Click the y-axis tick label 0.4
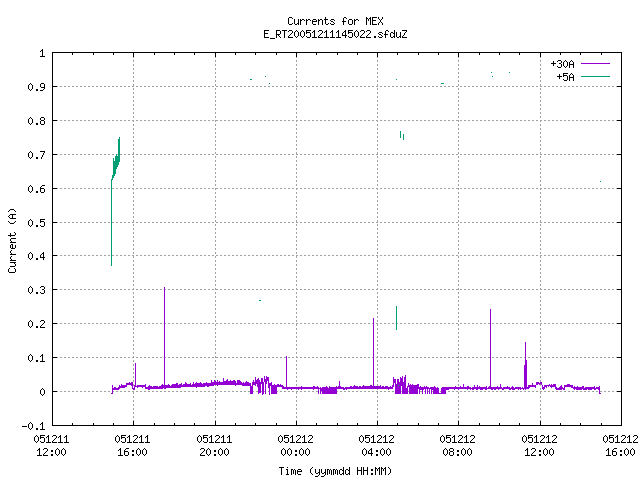The width and height of the screenshot is (640, 480). 36,256
